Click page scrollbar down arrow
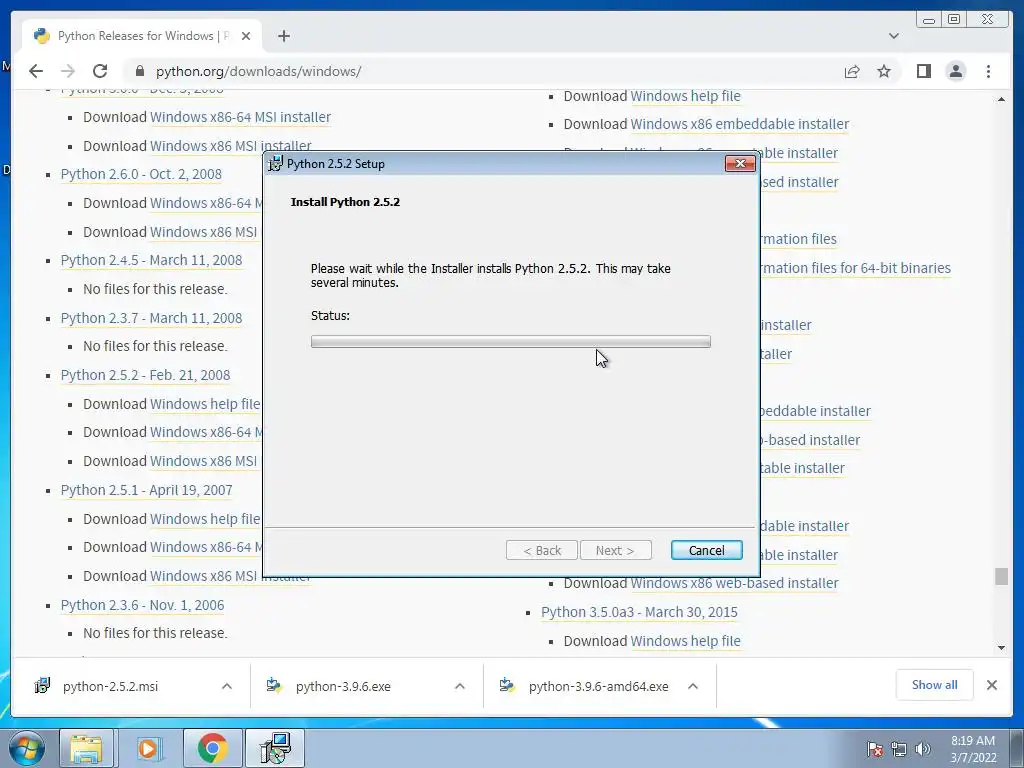The width and height of the screenshot is (1024, 768). (1001, 648)
